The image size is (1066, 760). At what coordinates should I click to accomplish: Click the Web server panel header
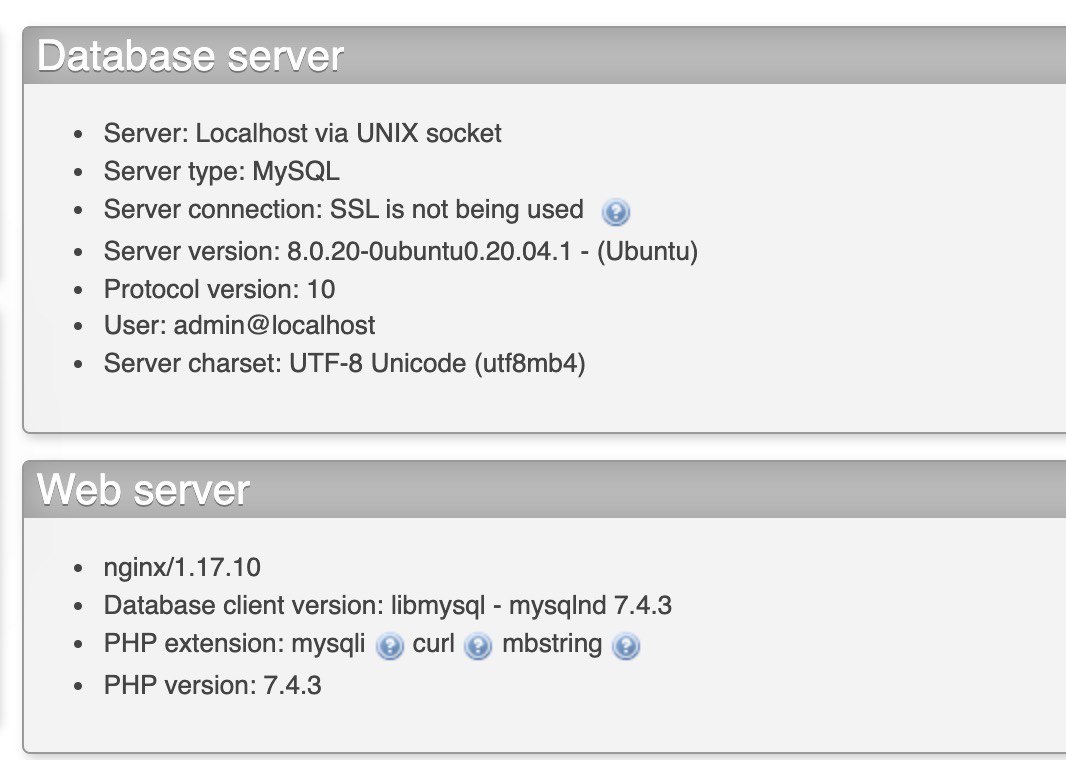[x=143, y=490]
